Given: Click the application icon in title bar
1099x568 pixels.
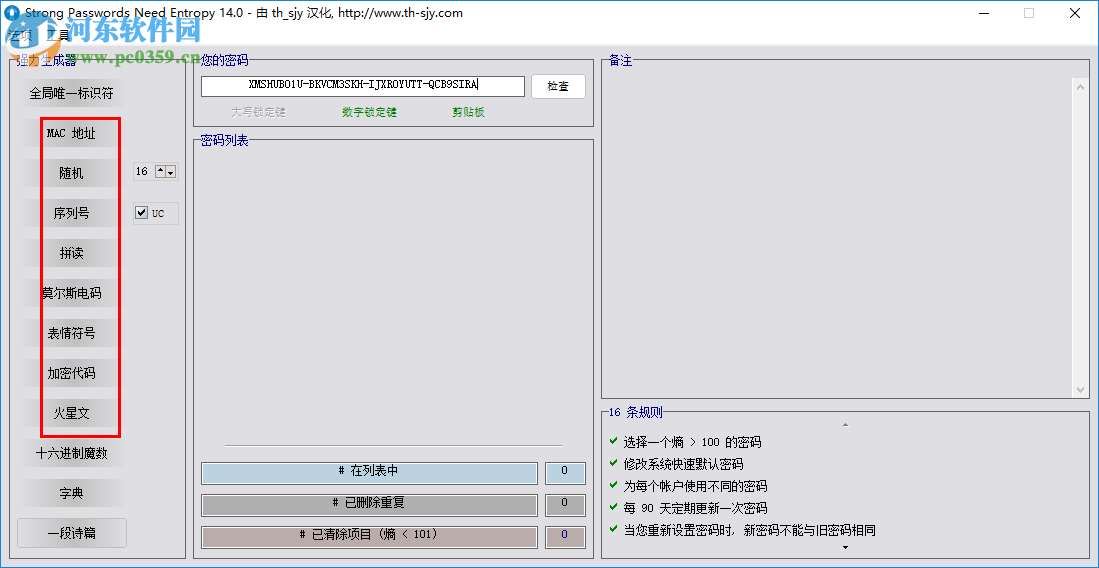Looking at the screenshot, I should click(12, 13).
